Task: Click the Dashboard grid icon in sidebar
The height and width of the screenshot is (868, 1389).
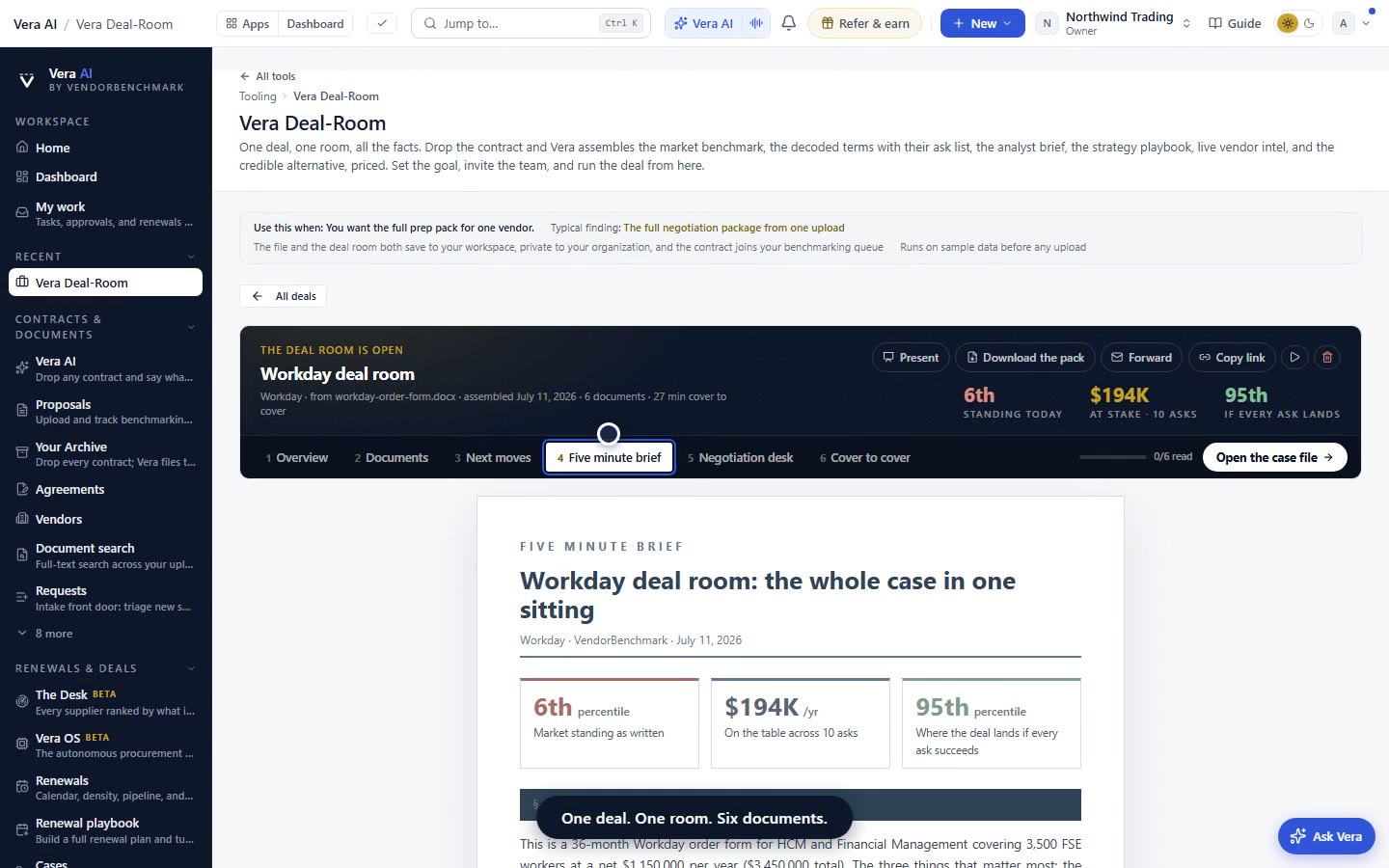Action: pos(22,176)
